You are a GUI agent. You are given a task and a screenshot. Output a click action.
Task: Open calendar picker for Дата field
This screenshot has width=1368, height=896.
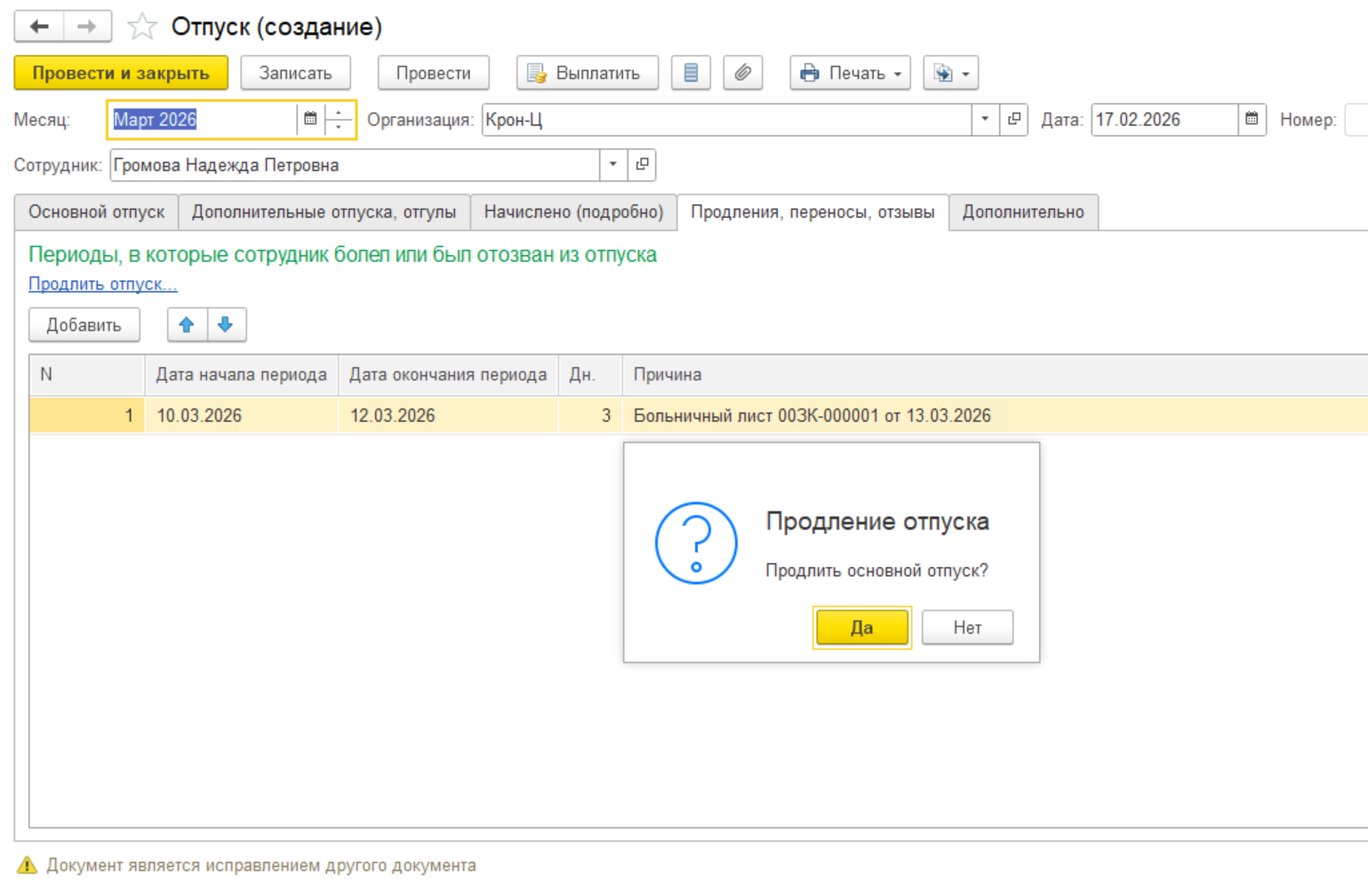tap(1252, 119)
